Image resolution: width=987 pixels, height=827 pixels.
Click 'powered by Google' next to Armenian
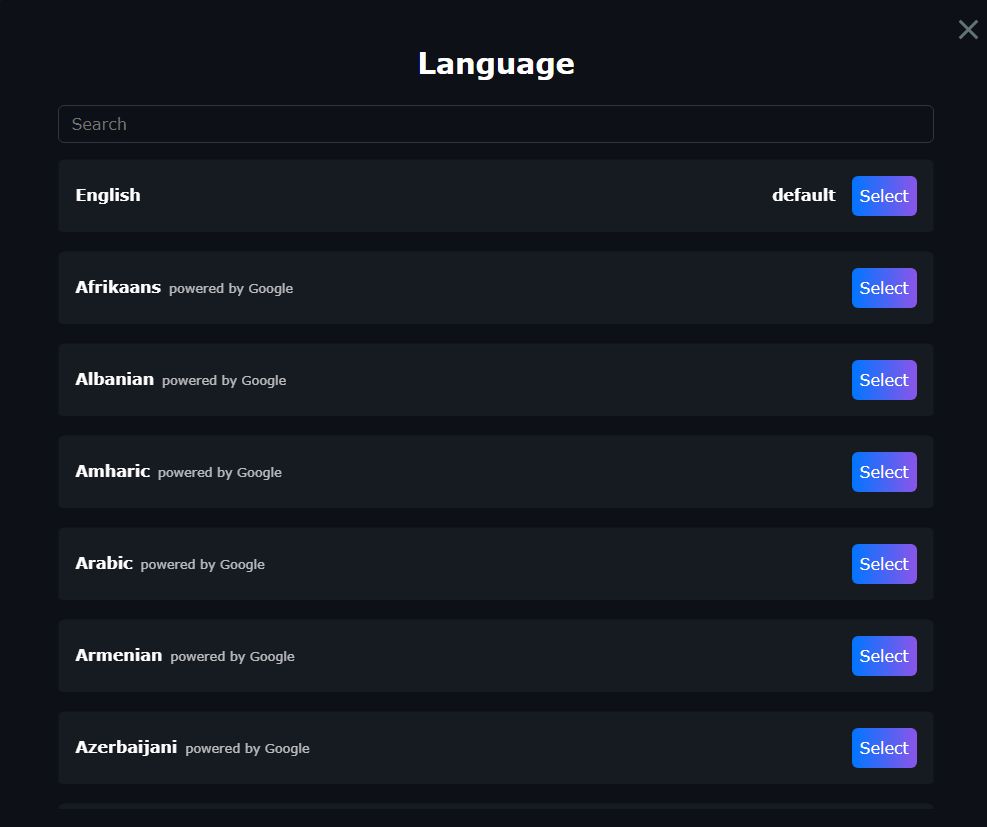pyautogui.click(x=232, y=656)
